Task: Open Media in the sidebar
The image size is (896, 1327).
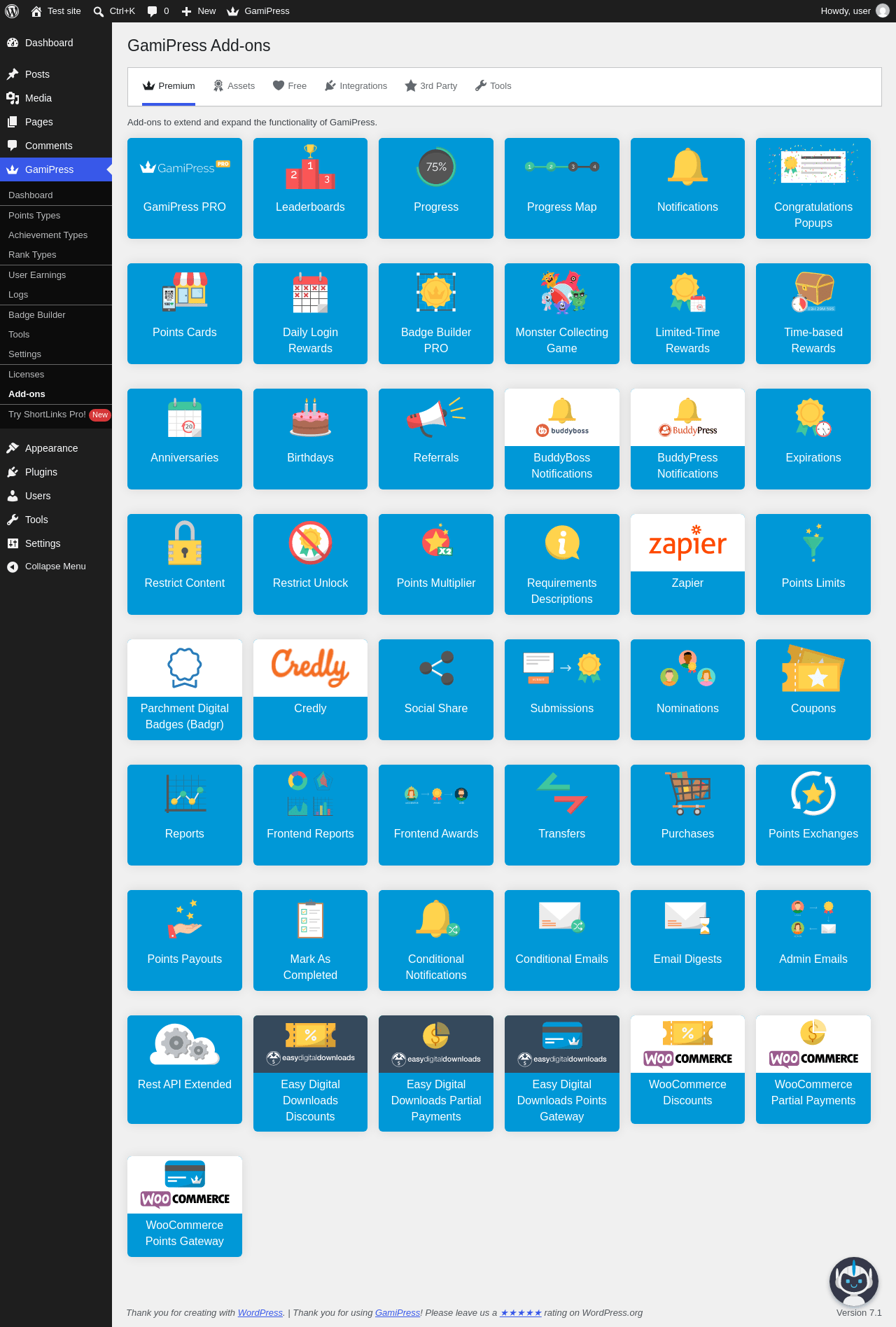Action: 56,98
